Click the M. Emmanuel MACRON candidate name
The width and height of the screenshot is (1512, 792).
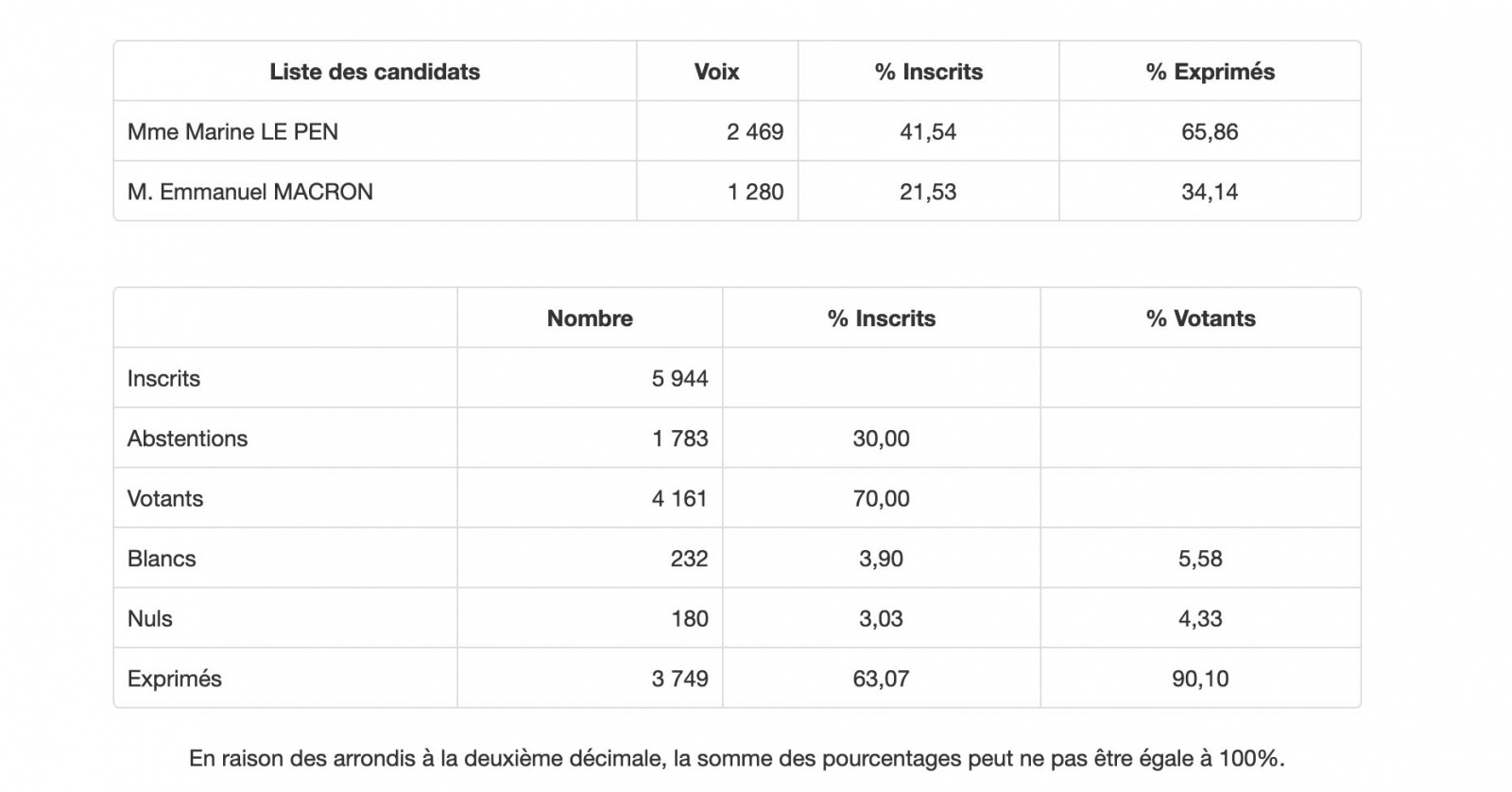pos(250,192)
